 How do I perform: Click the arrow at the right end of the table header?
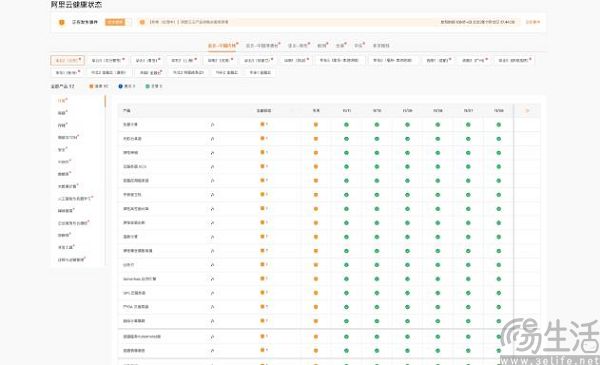527,111
